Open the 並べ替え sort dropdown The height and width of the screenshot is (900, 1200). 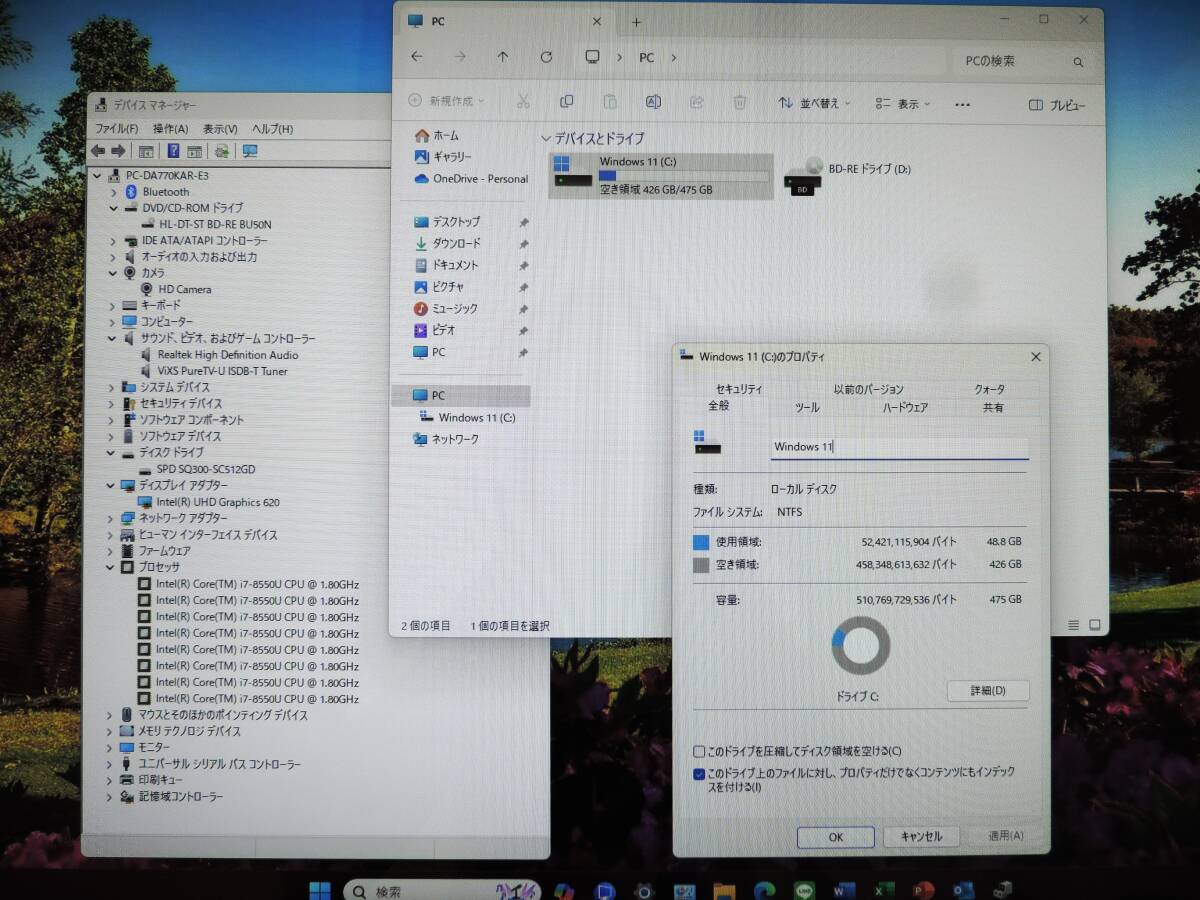point(814,103)
